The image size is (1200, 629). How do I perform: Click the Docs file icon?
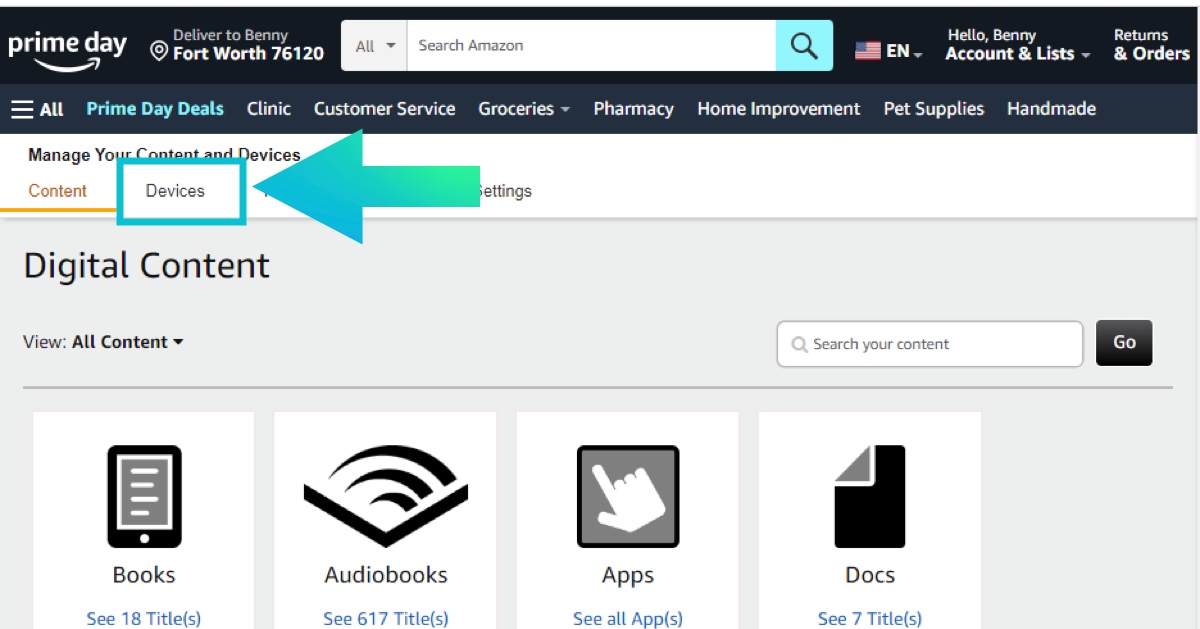[x=869, y=496]
